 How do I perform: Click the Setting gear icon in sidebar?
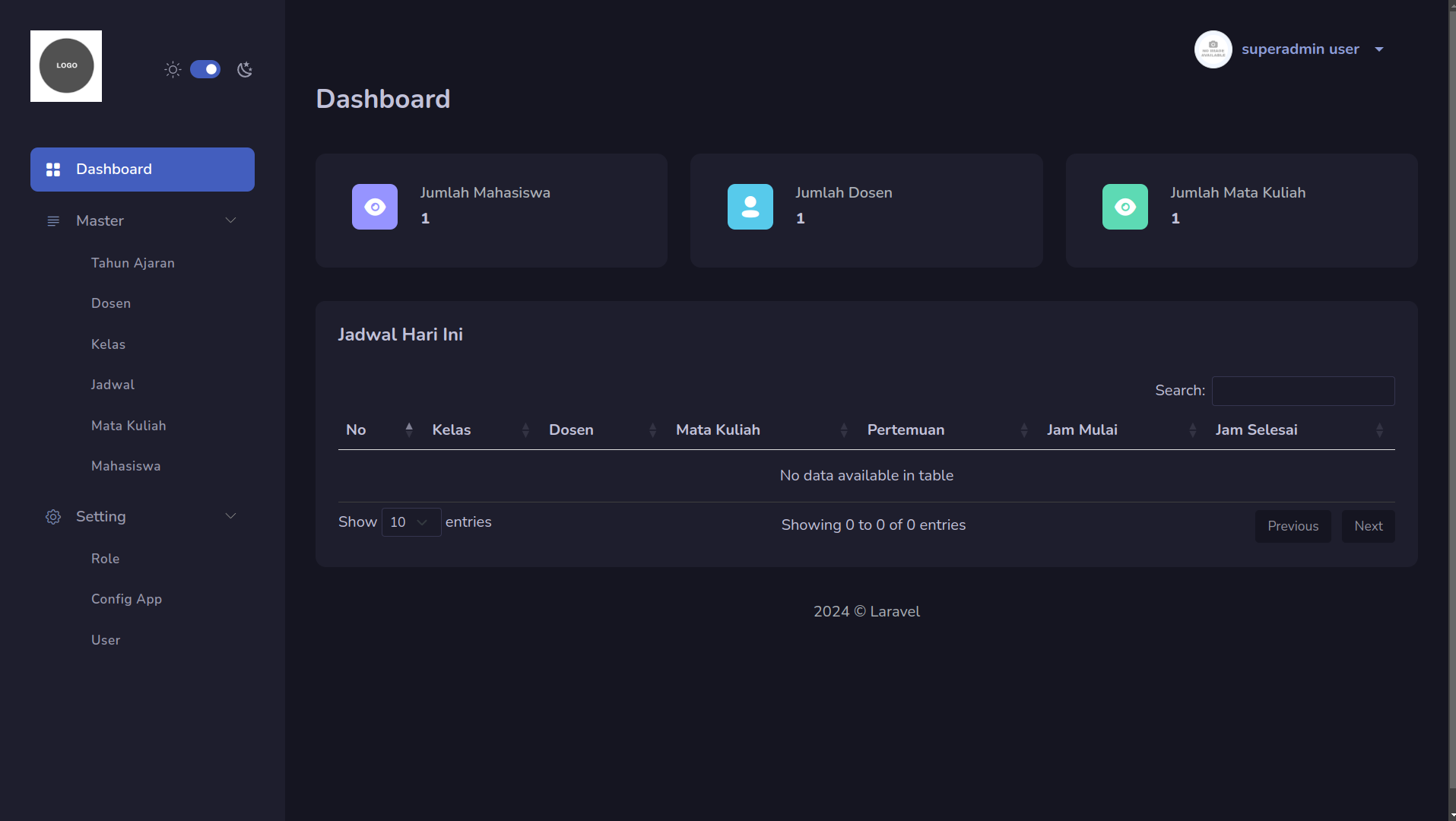[x=53, y=517]
